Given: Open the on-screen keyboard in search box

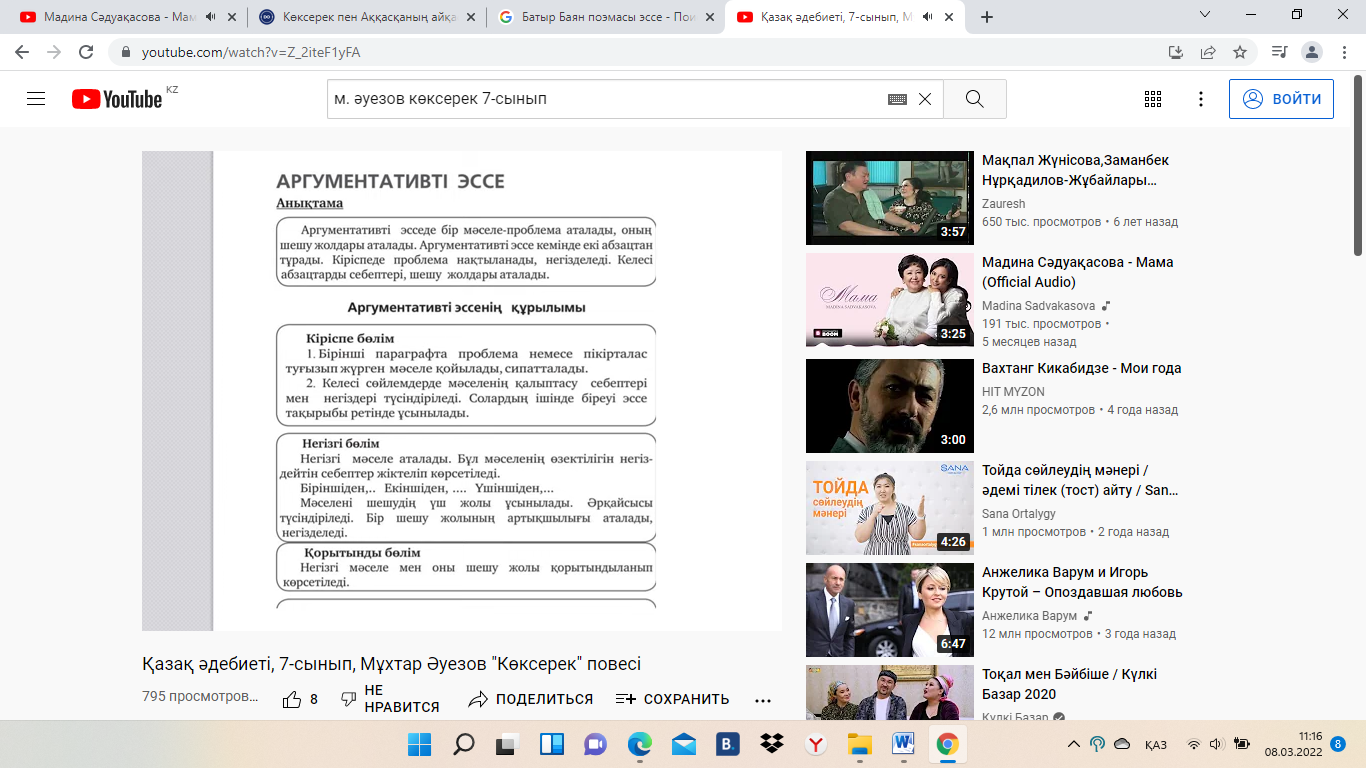Looking at the screenshot, I should pos(897,99).
